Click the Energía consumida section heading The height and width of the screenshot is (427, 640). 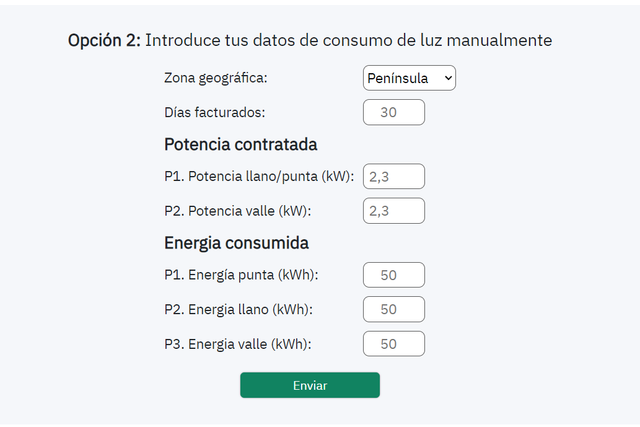[x=236, y=243]
